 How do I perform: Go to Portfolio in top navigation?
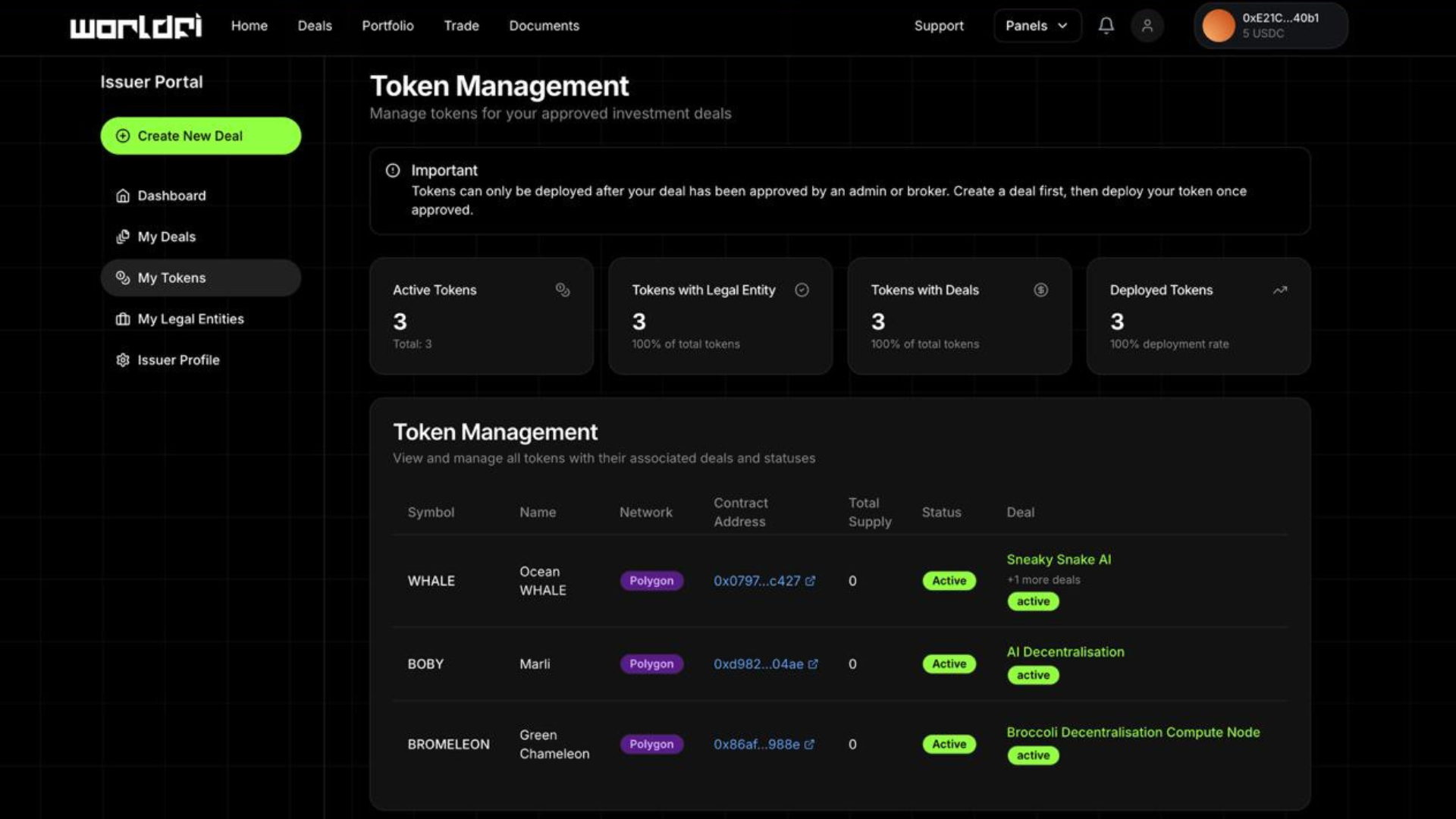(x=388, y=26)
